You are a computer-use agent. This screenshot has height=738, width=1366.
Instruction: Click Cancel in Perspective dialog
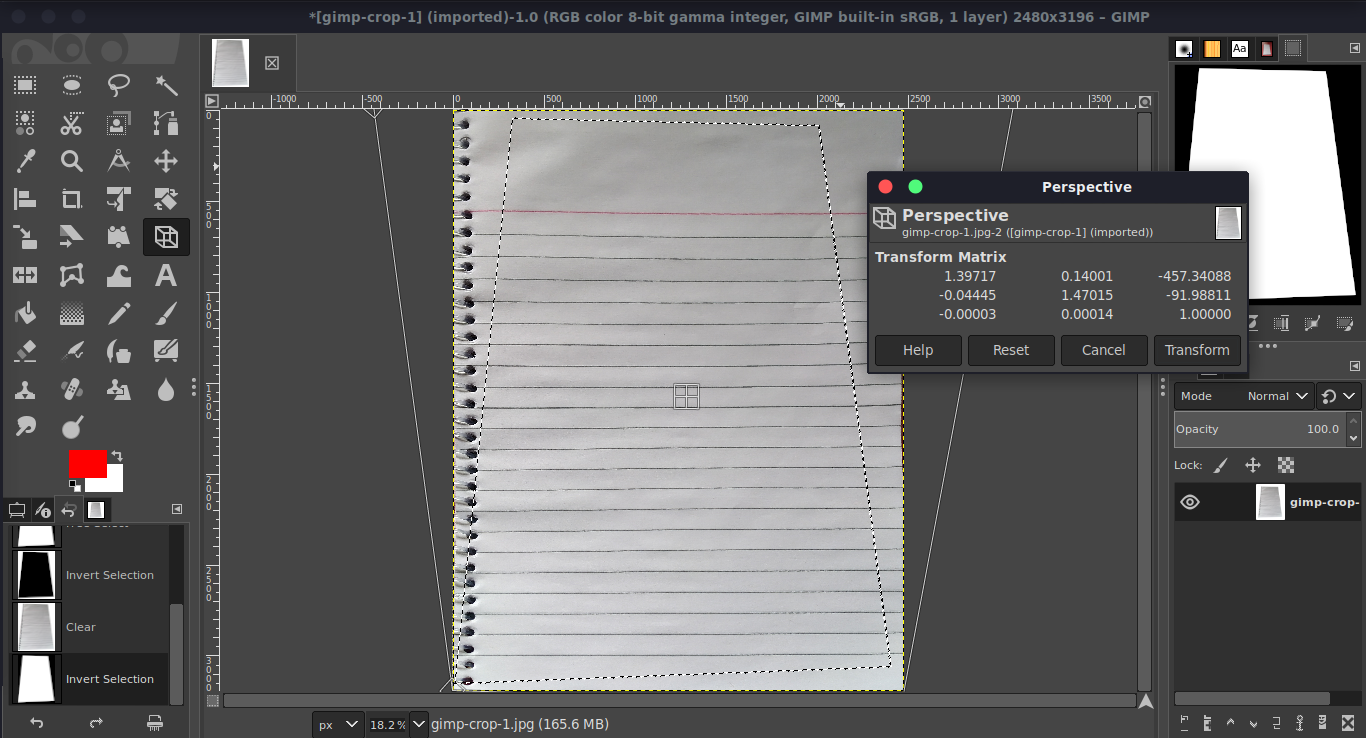click(1104, 350)
